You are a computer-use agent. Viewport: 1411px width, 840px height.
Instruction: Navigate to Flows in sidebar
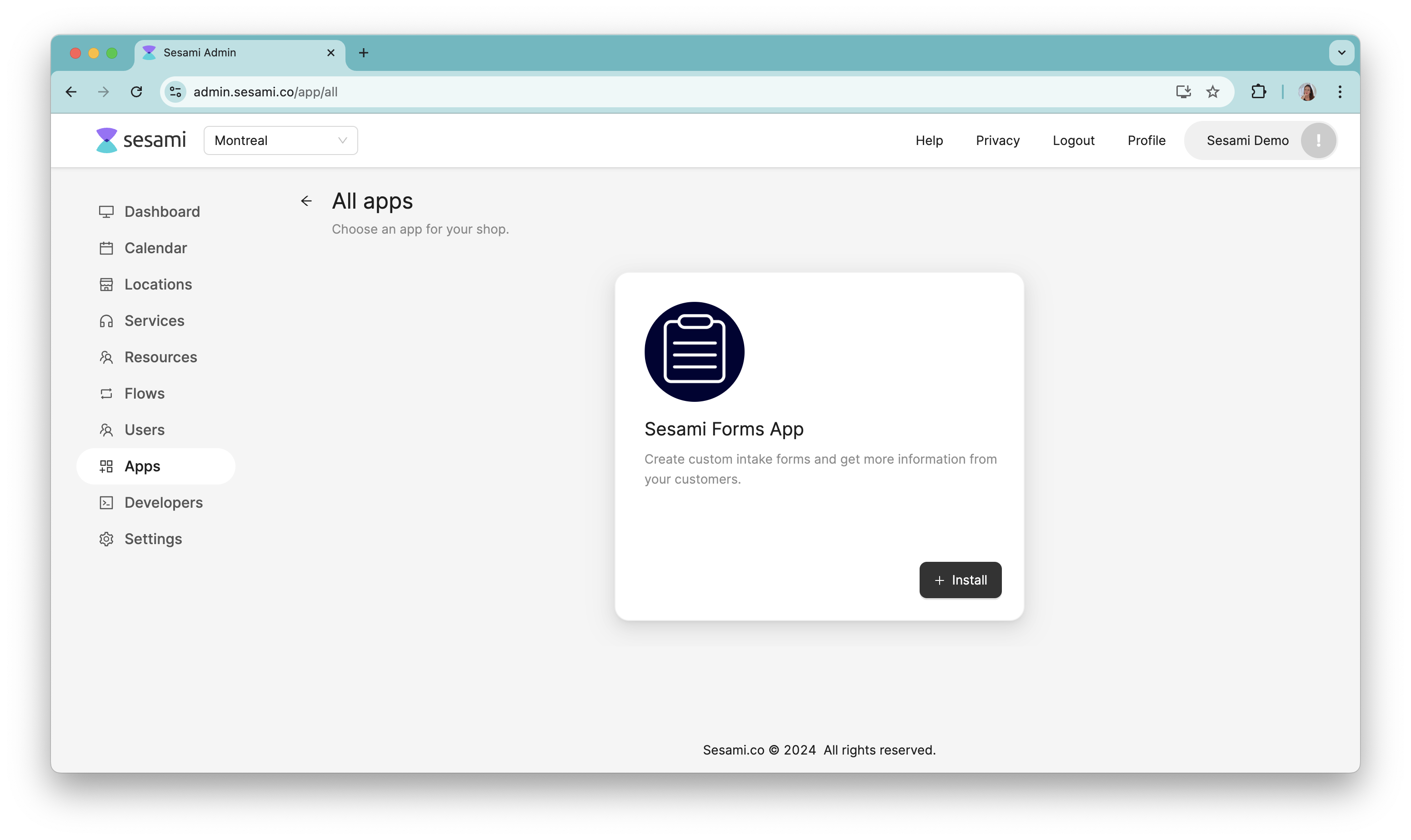pos(155,393)
